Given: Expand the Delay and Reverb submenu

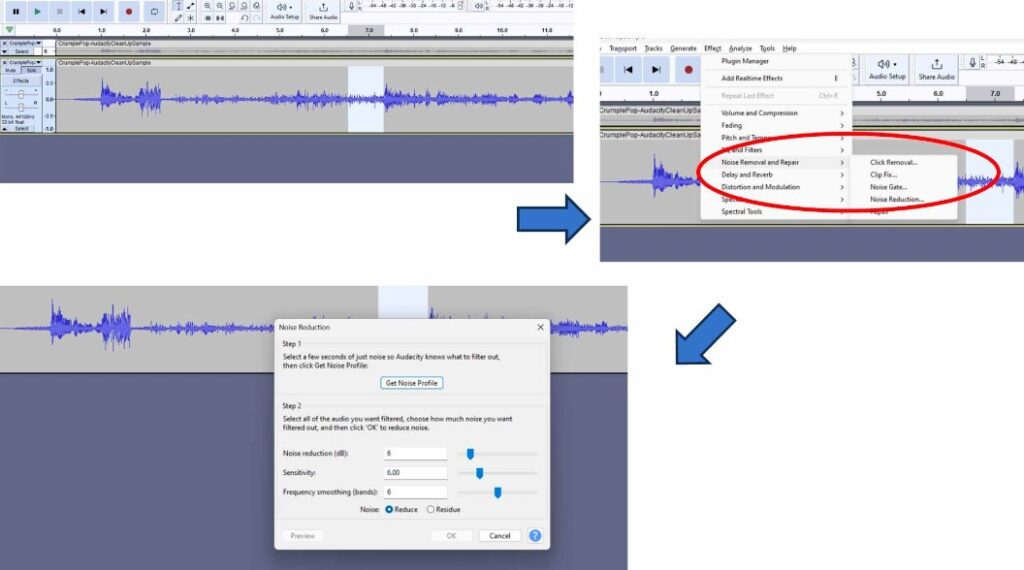Looking at the screenshot, I should click(747, 174).
